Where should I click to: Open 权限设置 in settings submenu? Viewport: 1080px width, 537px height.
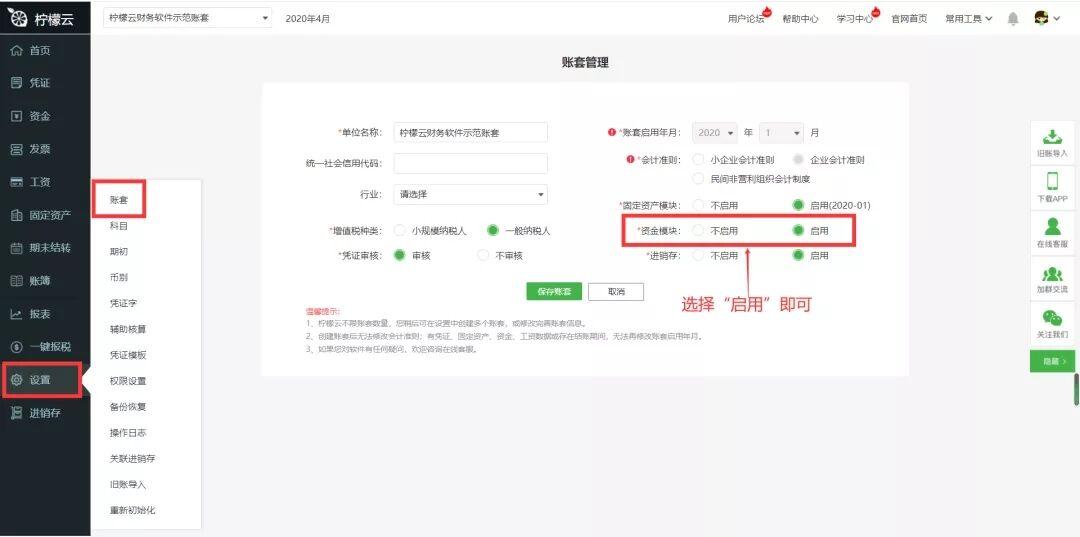click(x=127, y=381)
